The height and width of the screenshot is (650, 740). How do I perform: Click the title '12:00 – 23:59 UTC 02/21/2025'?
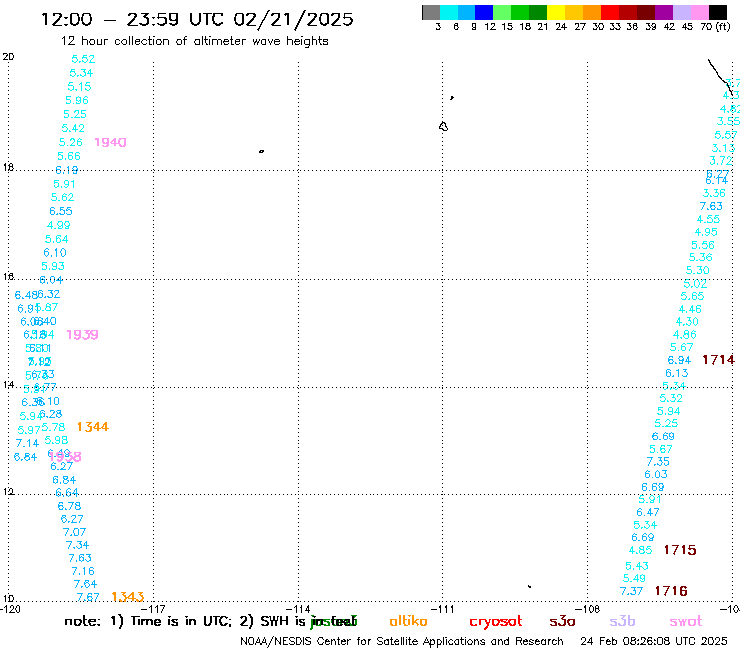point(197,19)
